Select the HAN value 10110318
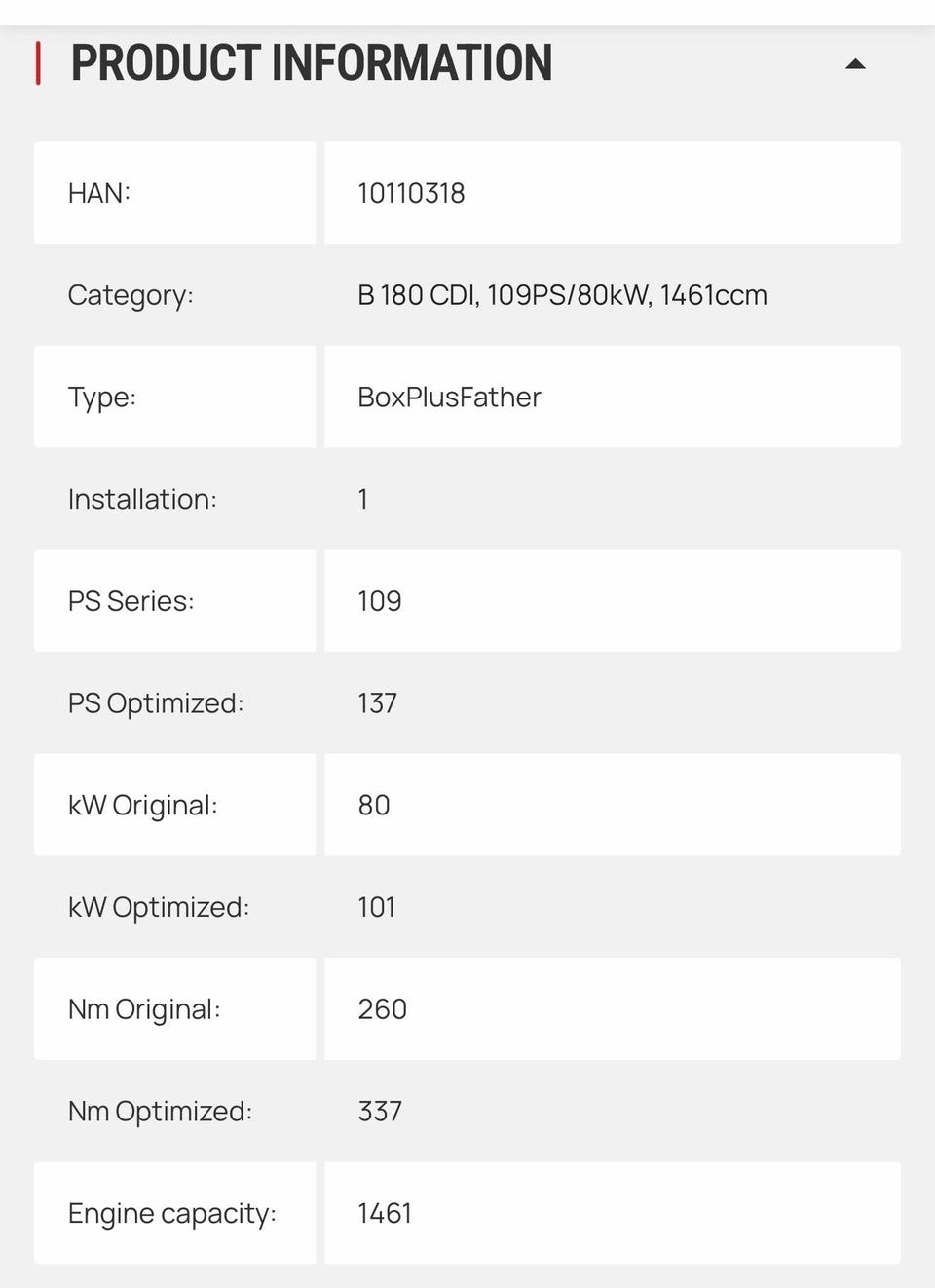 point(411,193)
